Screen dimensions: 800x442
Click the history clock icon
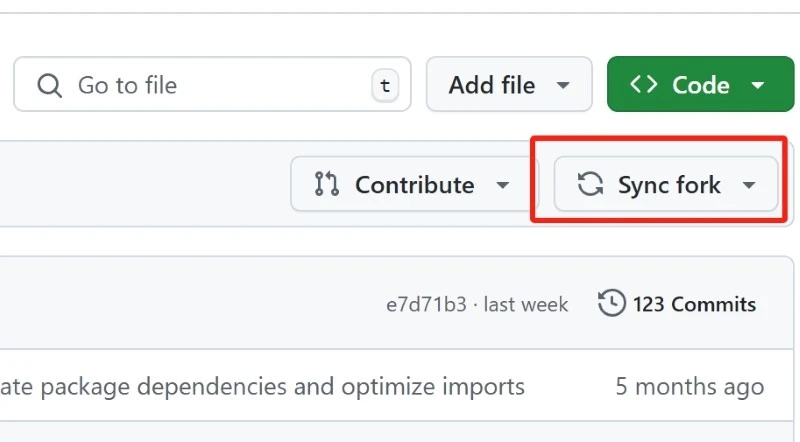[x=611, y=303]
